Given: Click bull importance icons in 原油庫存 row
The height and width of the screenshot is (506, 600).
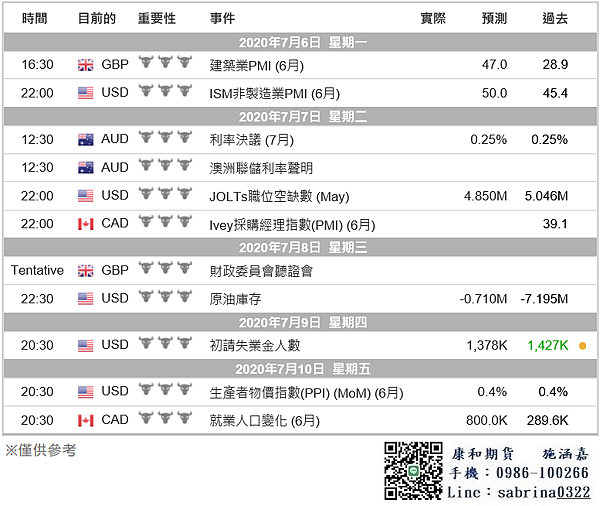Looking at the screenshot, I should pyautogui.click(x=165, y=296).
